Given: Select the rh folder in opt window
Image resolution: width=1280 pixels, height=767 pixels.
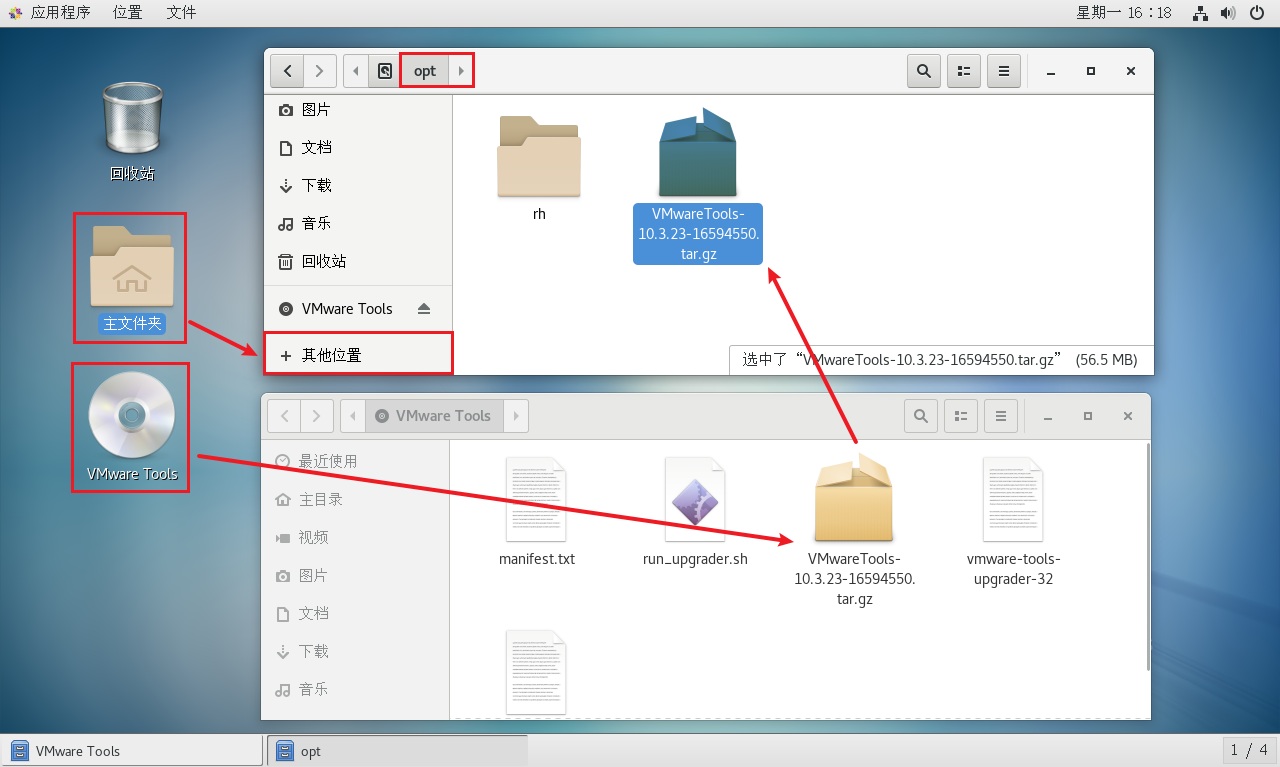Looking at the screenshot, I should point(539,167).
